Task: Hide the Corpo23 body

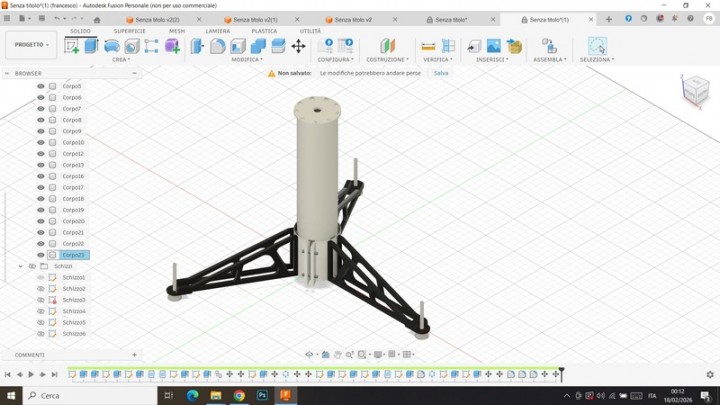Action: 41,255
